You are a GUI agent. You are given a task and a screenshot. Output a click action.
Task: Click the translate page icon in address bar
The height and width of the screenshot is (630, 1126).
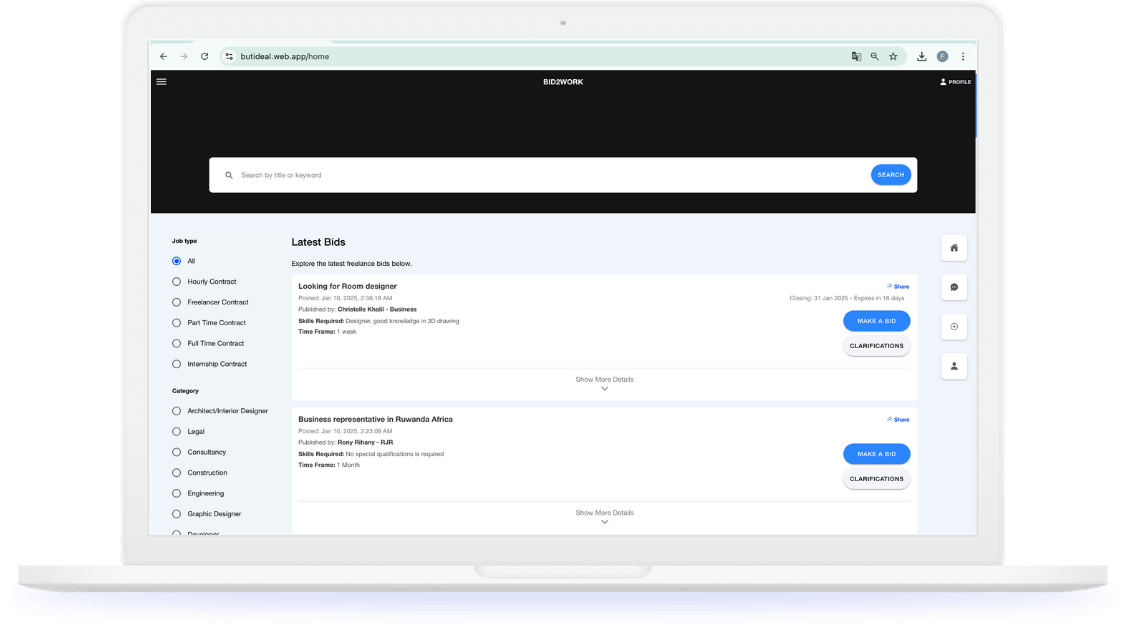[x=856, y=57]
